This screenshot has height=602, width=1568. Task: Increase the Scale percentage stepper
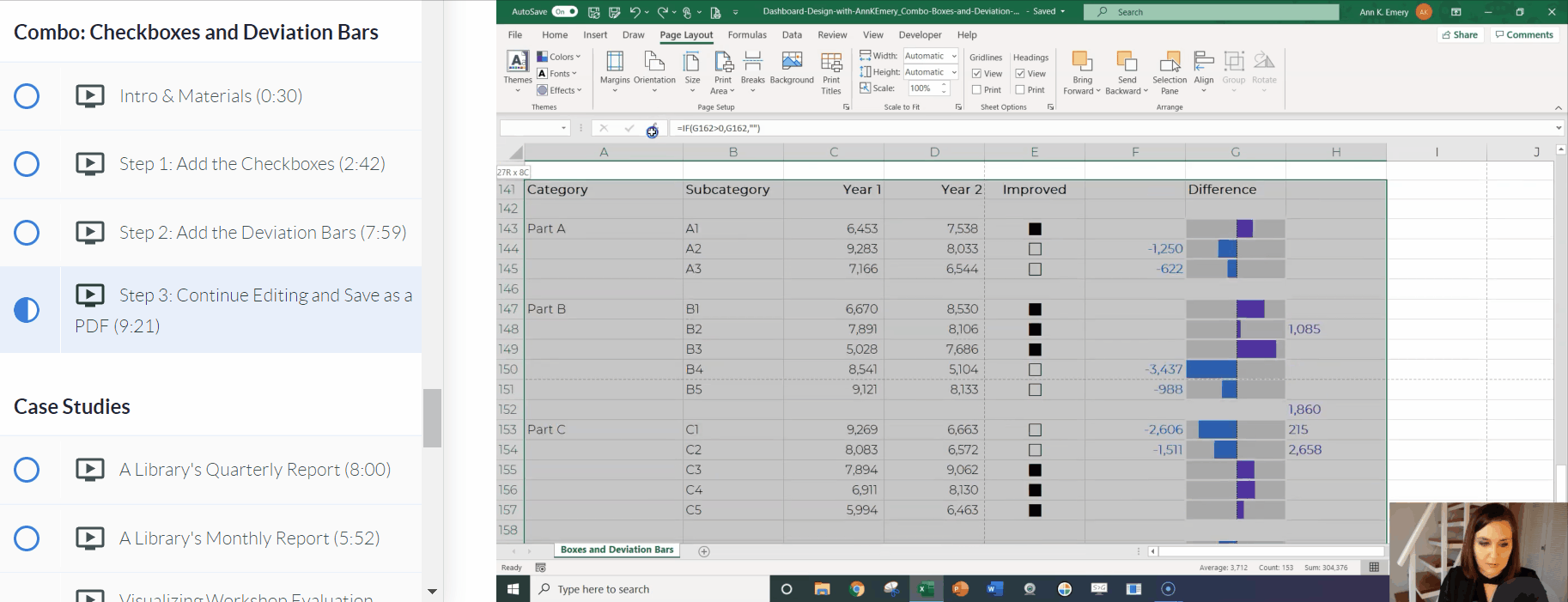[x=945, y=85]
